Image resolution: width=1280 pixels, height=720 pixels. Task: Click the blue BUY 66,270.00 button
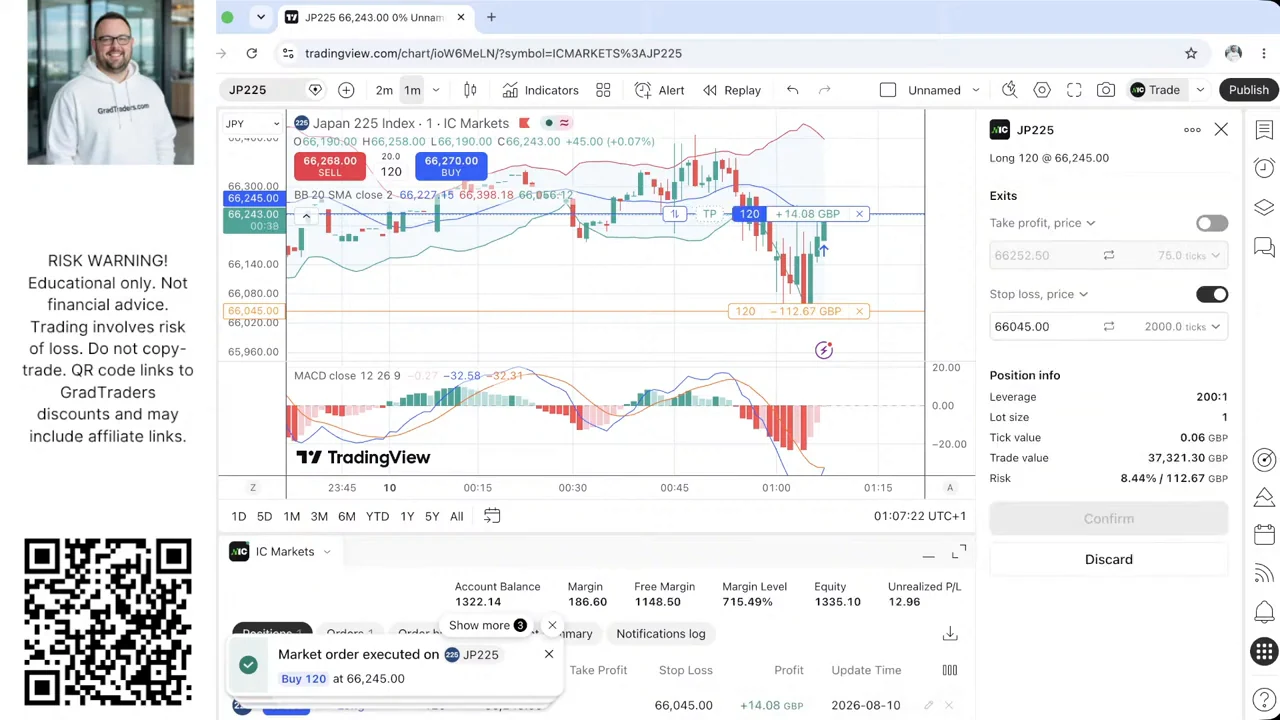(451, 166)
